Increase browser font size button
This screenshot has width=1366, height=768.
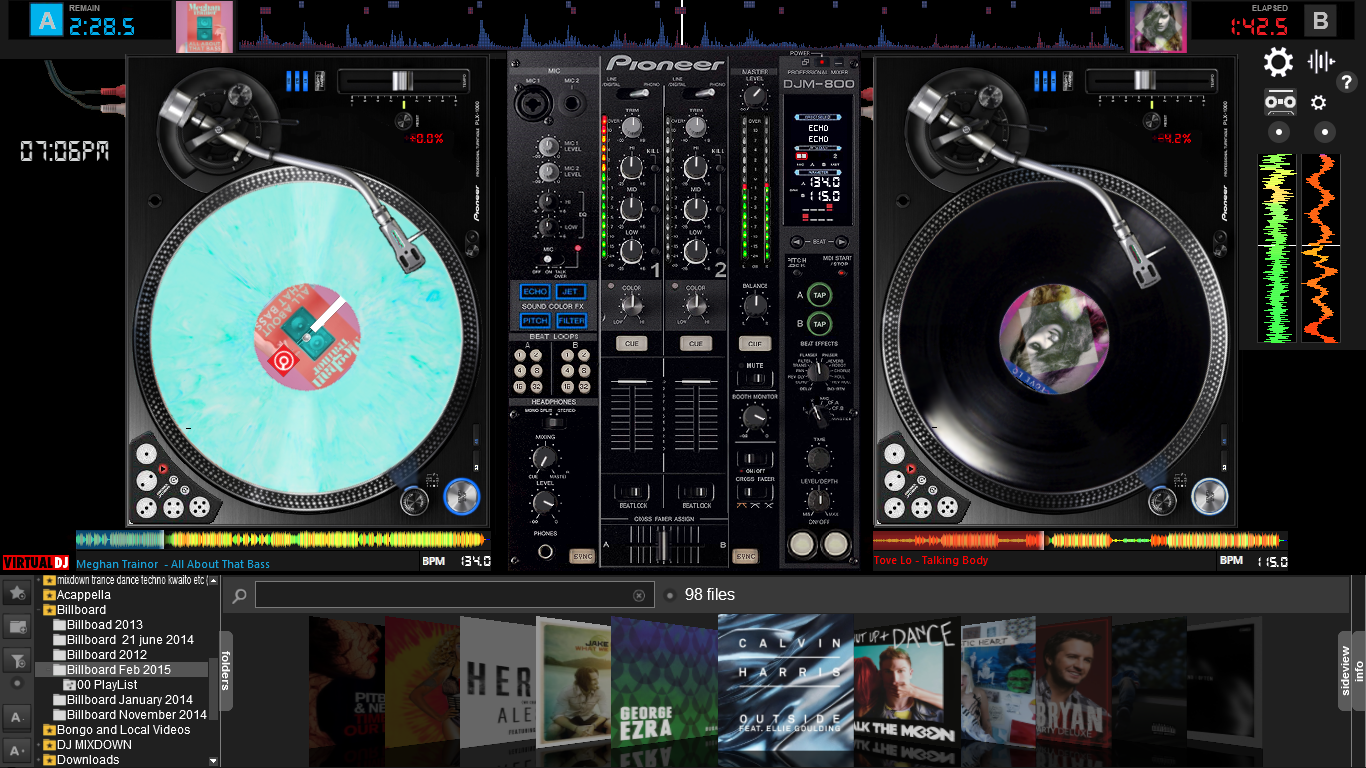(17, 749)
